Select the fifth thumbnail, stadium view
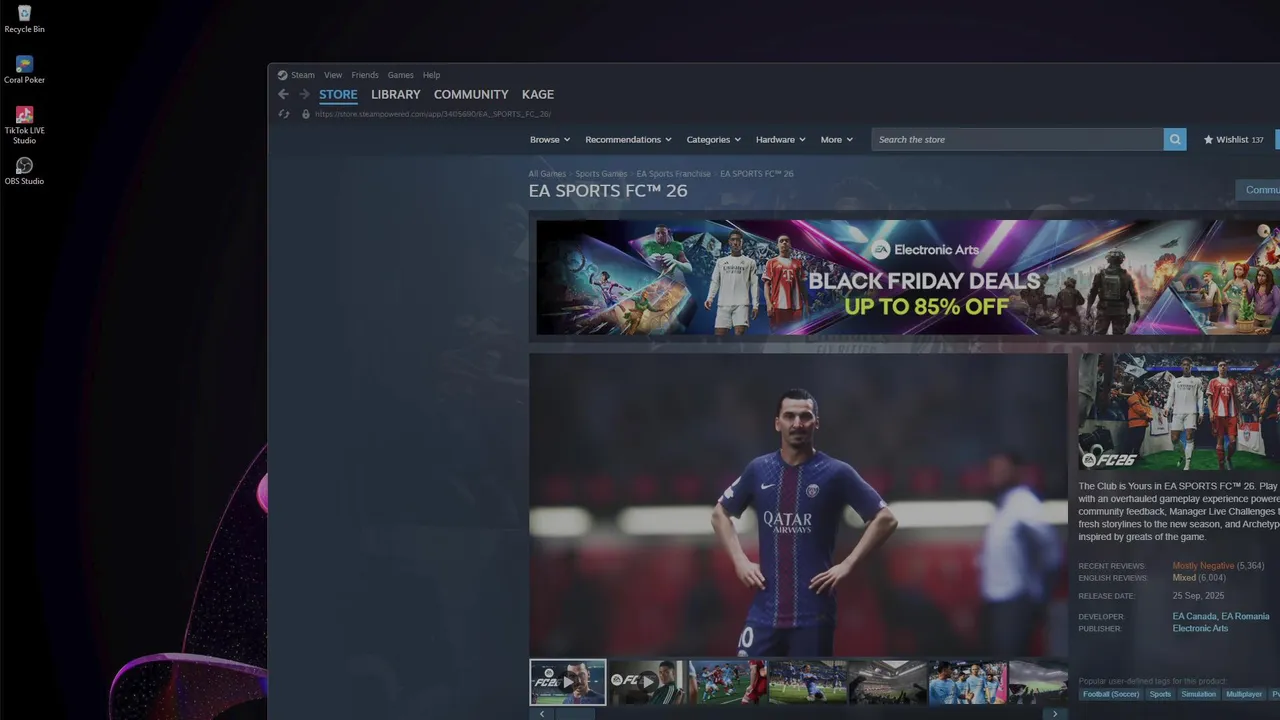This screenshot has width=1280, height=720. (887, 682)
